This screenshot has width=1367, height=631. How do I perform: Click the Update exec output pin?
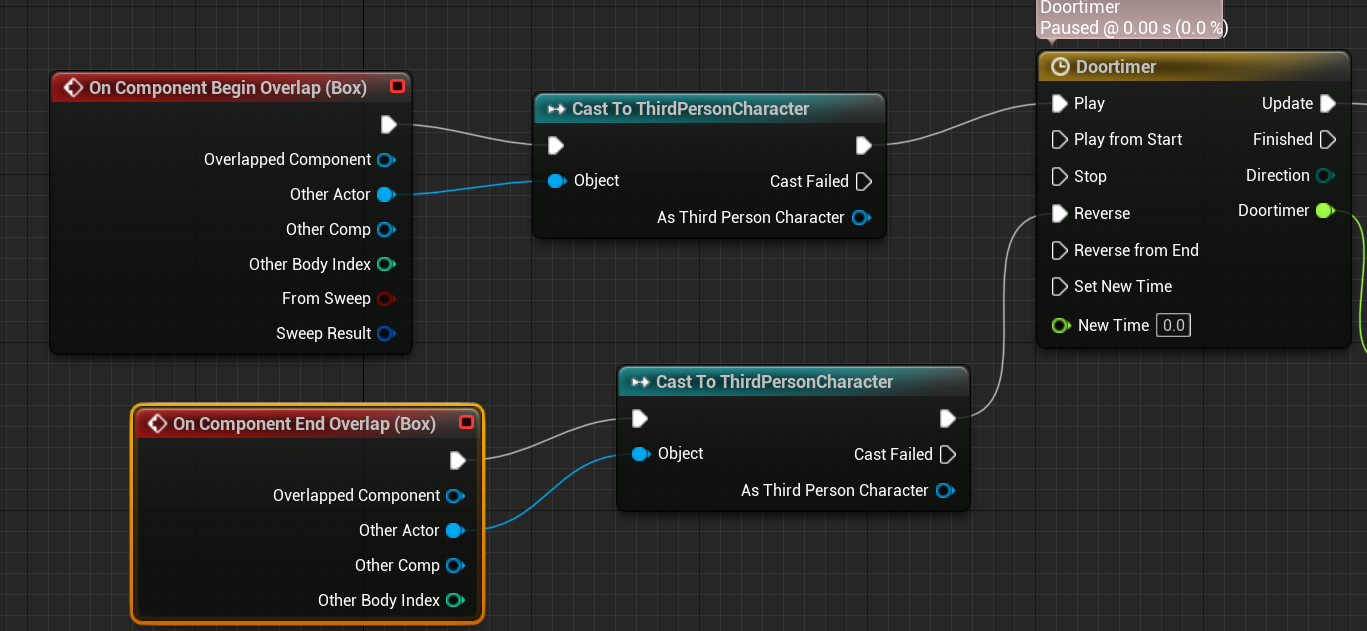1328,103
